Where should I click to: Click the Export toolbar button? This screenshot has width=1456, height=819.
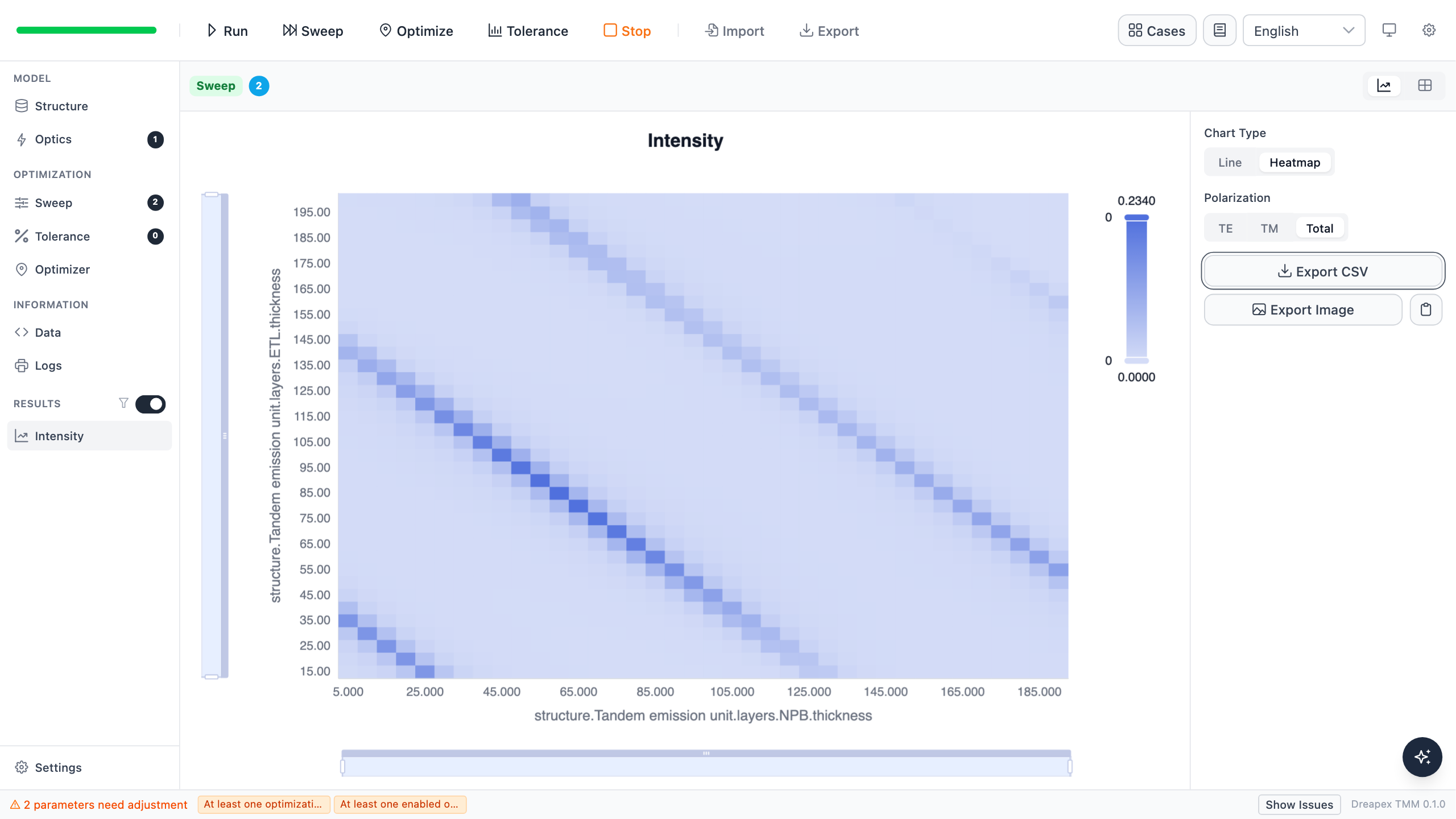click(829, 31)
